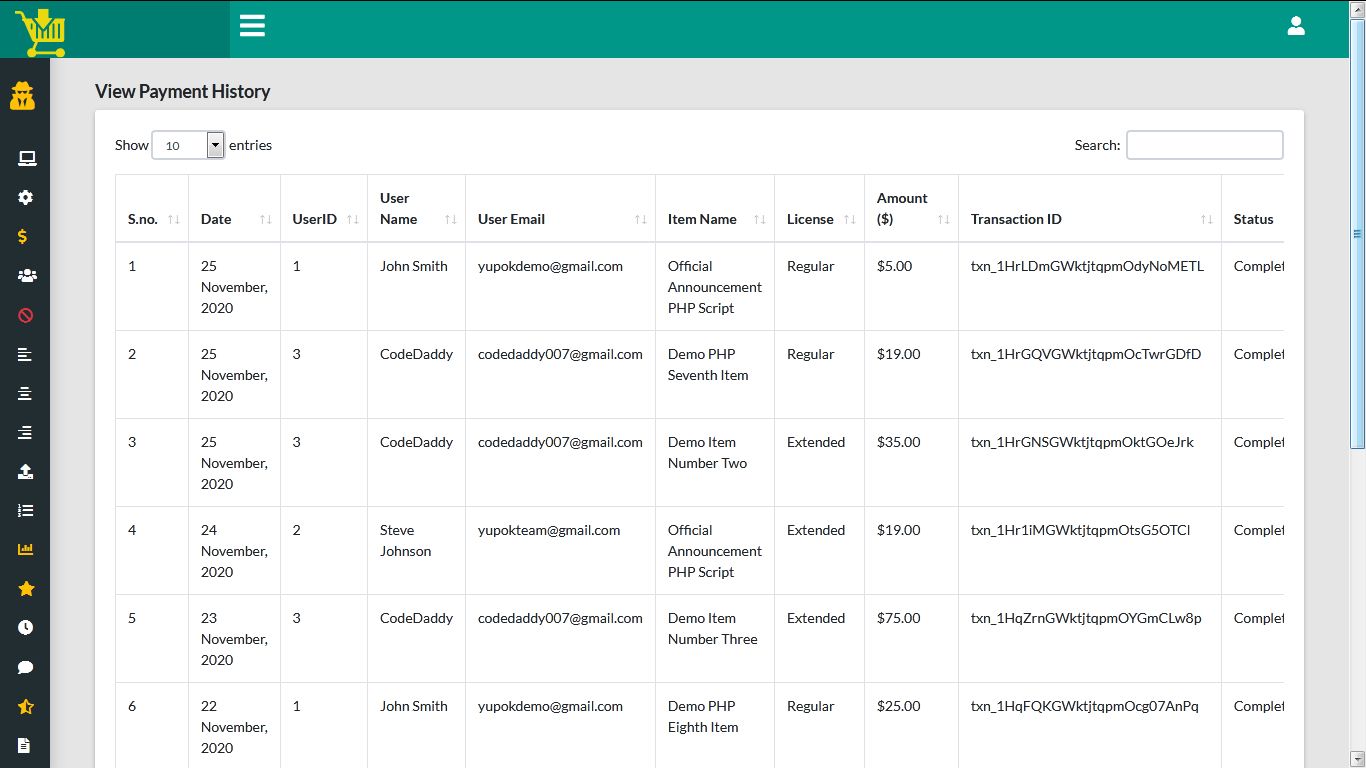Open the user profile icon
The width and height of the screenshot is (1366, 768).
(1296, 26)
